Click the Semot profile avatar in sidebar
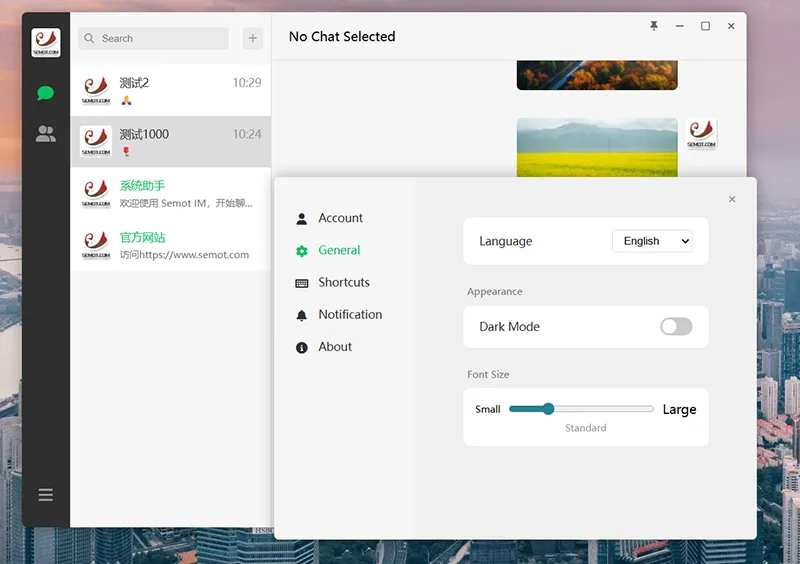The image size is (800, 564). pyautogui.click(x=46, y=43)
